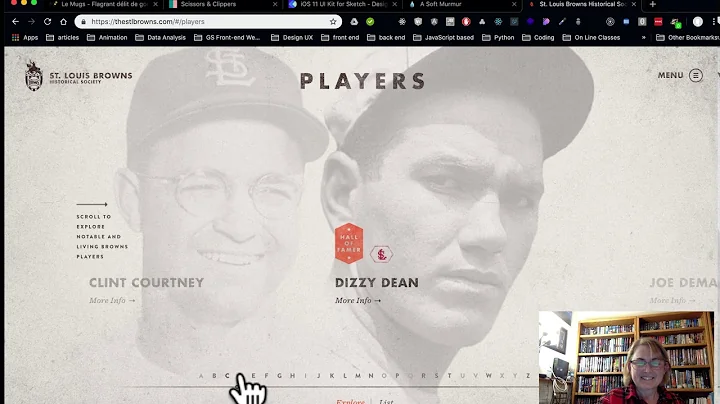Click the Clint Courtney player name
Image resolution: width=720 pixels, height=404 pixels.
point(146,282)
